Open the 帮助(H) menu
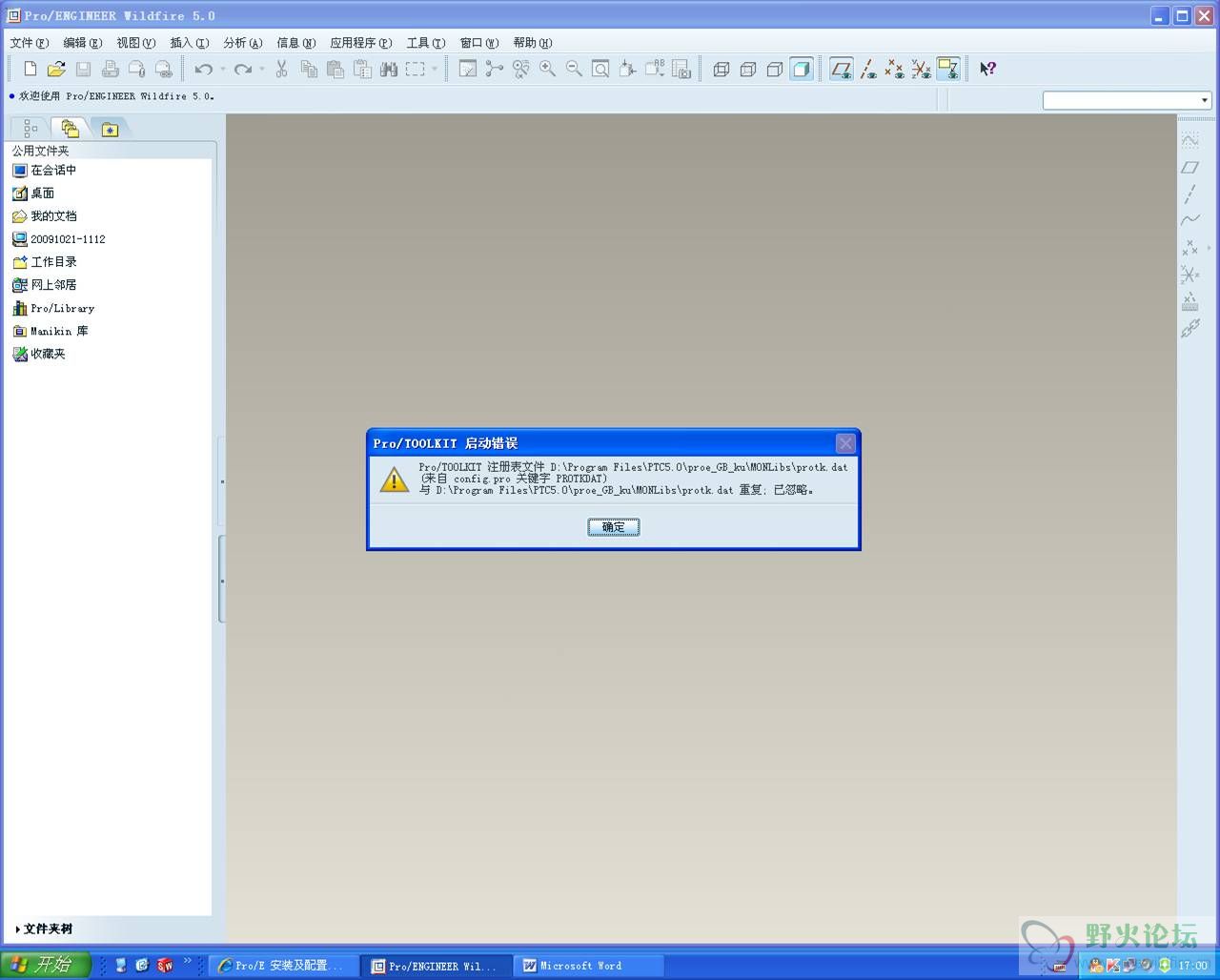 (533, 43)
